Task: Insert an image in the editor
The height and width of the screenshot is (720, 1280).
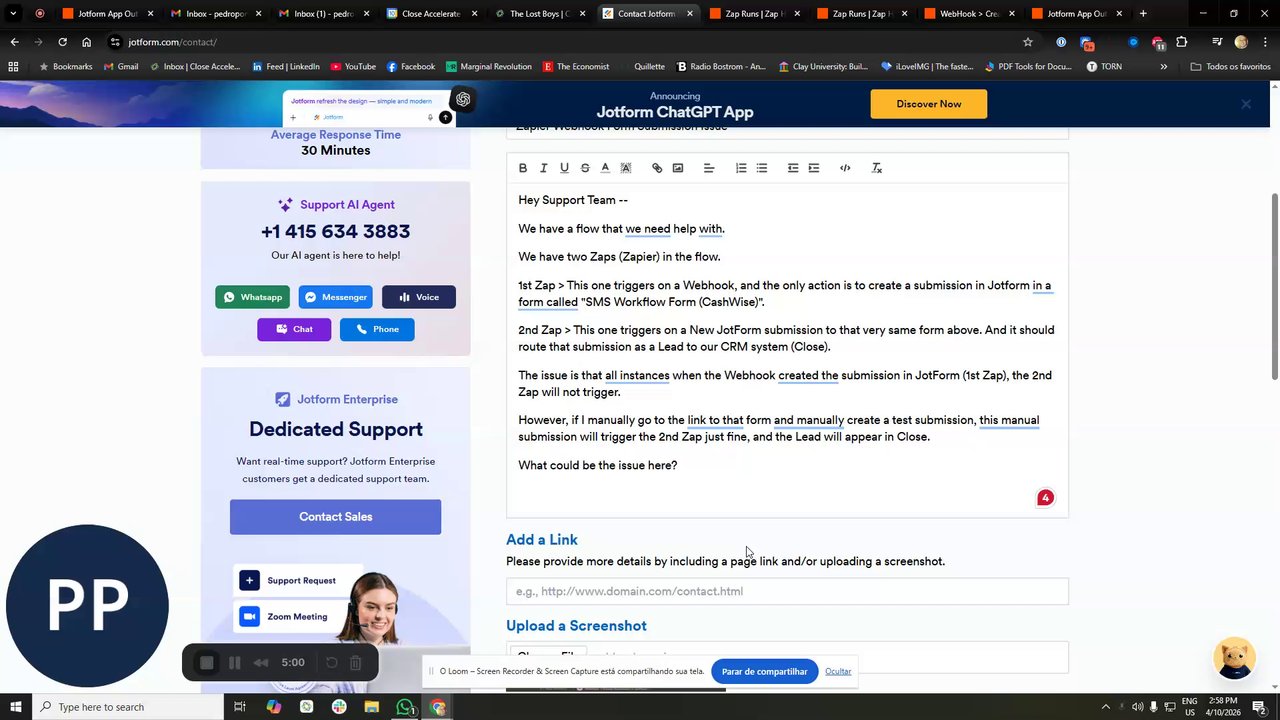Action: pyautogui.click(x=678, y=168)
